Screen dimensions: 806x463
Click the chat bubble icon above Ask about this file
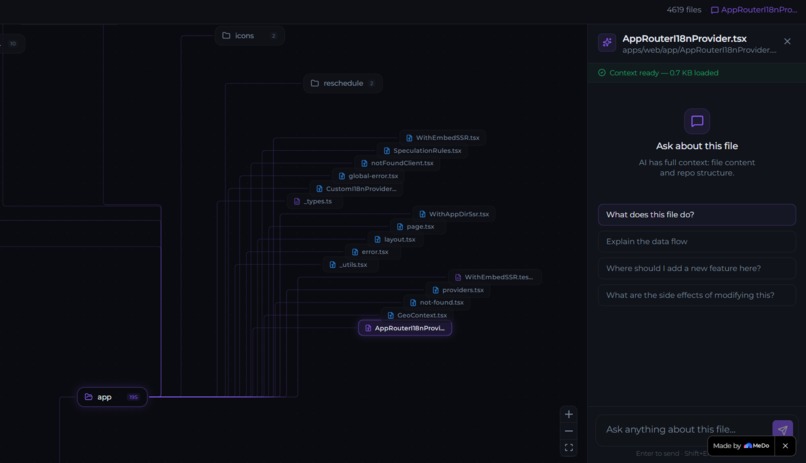tap(697, 121)
